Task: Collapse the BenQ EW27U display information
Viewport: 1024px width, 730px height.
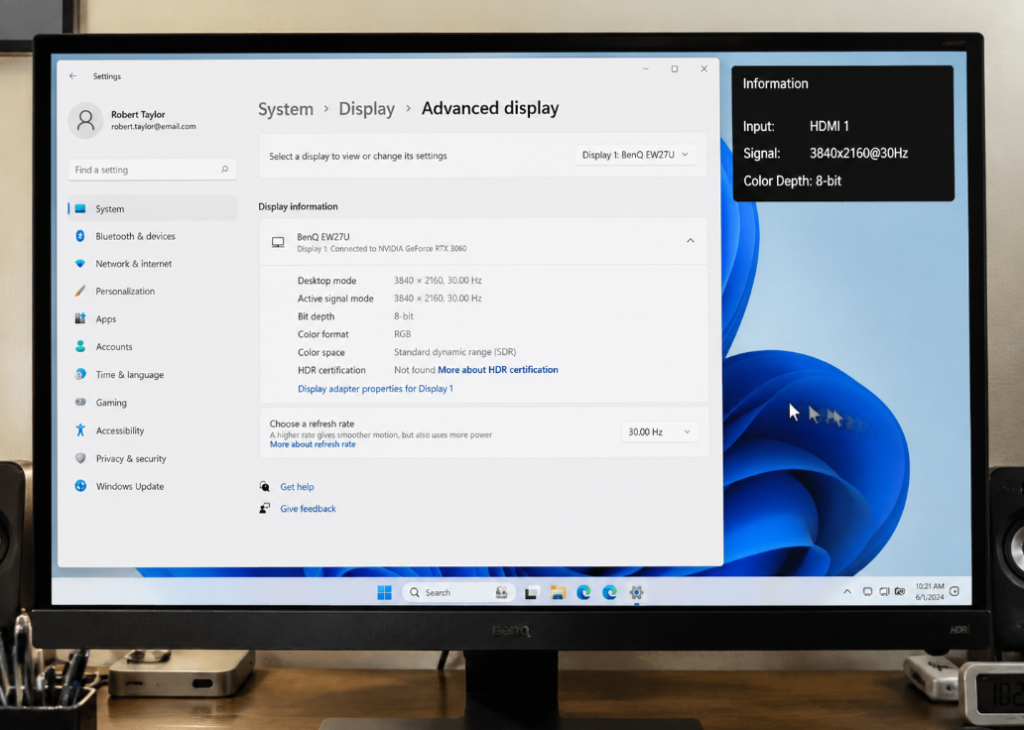Action: (690, 241)
